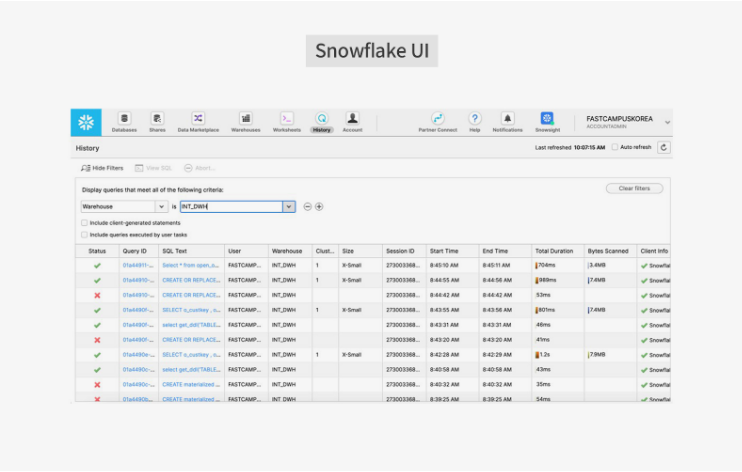Open Partner Connect

pyautogui.click(x=438, y=122)
